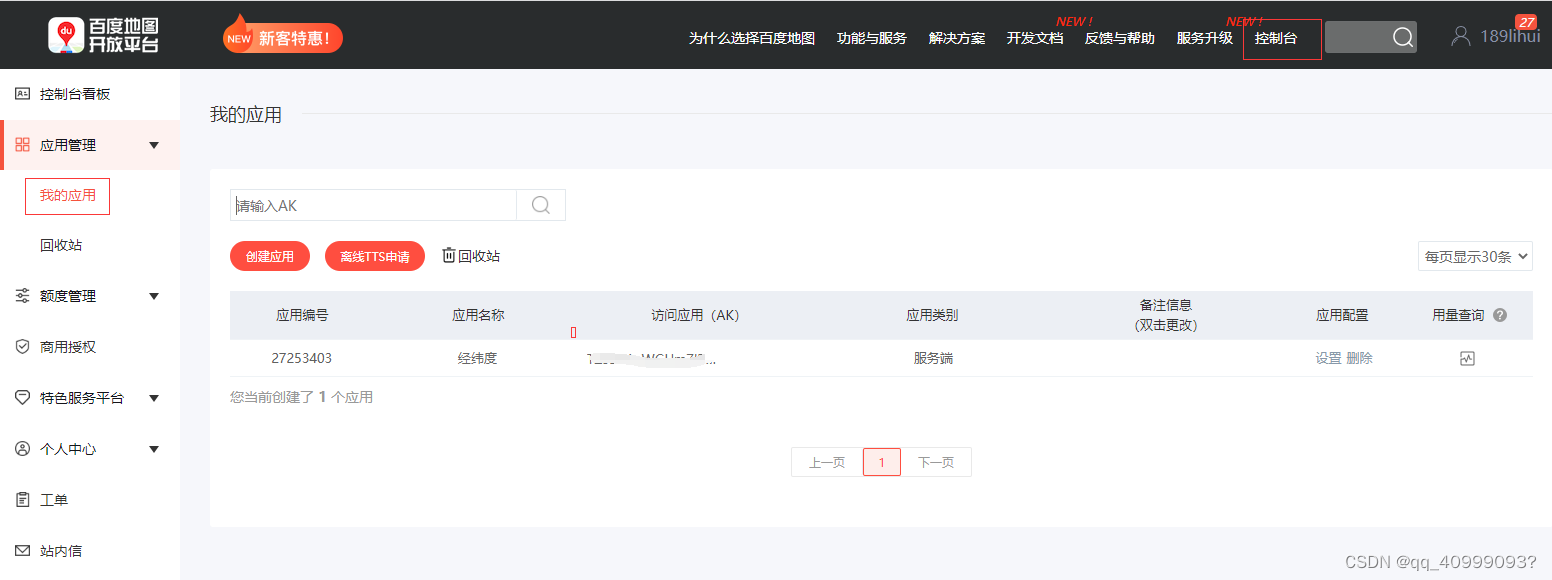Click the app name 经纬度 cell
Screen dimensions: 1552x580
[x=477, y=358]
